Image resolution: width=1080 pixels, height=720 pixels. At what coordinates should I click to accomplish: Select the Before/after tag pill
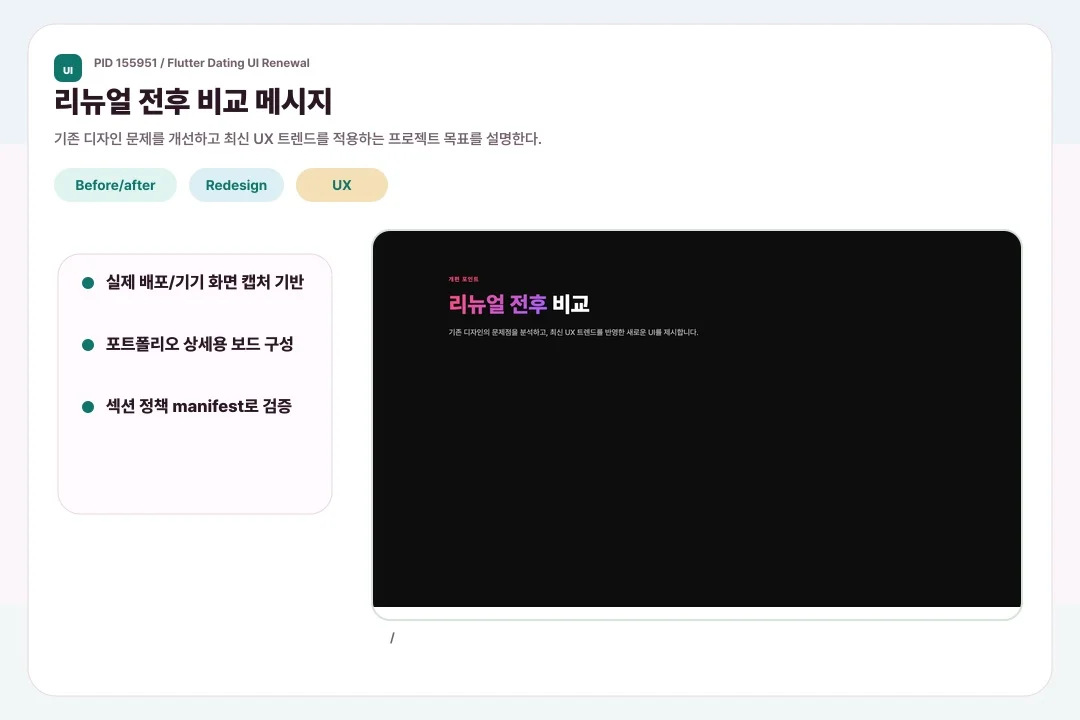[115, 185]
